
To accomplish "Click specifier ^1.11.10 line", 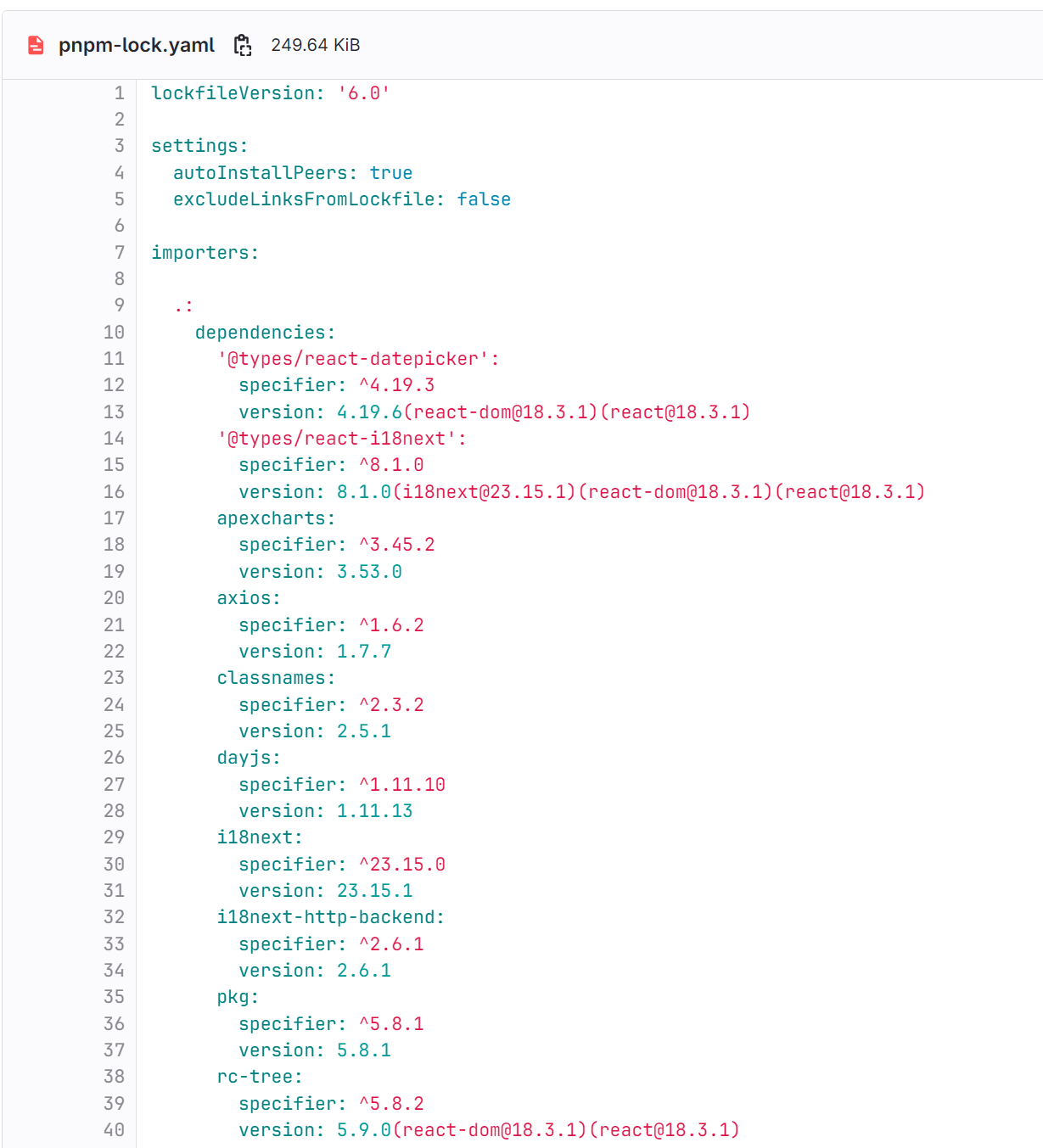I will click(342, 784).
